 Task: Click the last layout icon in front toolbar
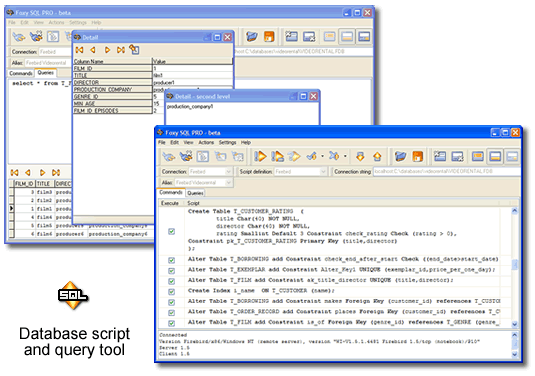[512, 157]
